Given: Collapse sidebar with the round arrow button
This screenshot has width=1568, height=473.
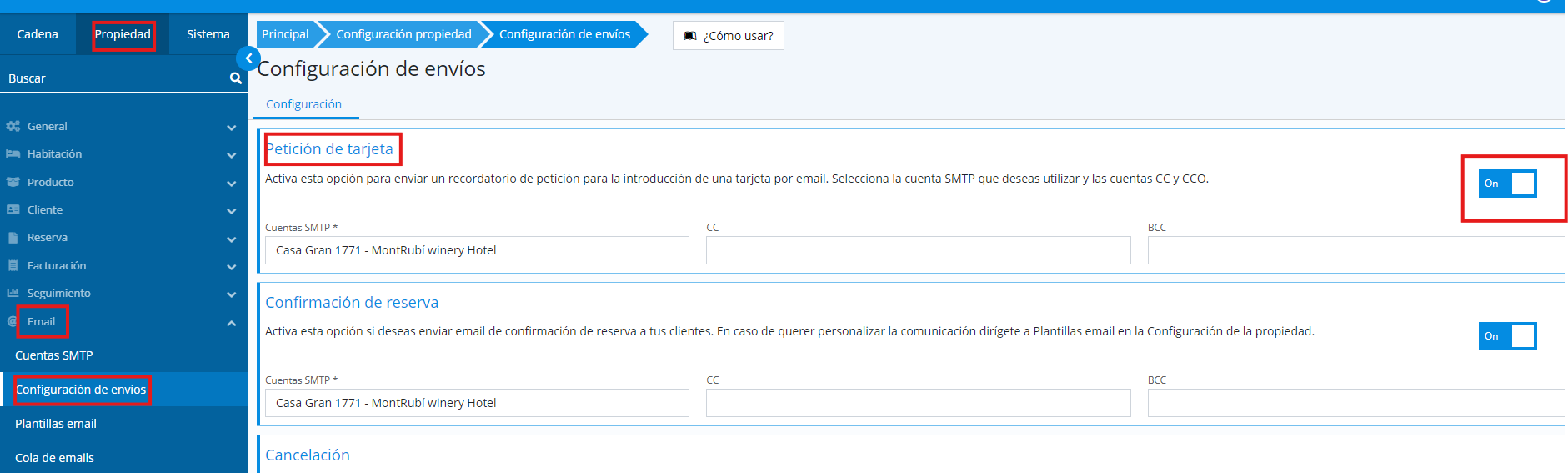Looking at the screenshot, I should [x=248, y=58].
